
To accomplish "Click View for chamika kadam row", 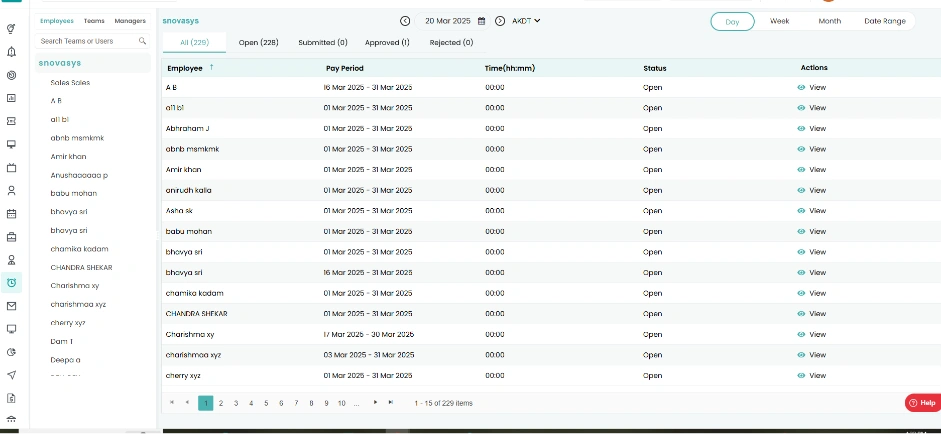I will pyautogui.click(x=818, y=293).
